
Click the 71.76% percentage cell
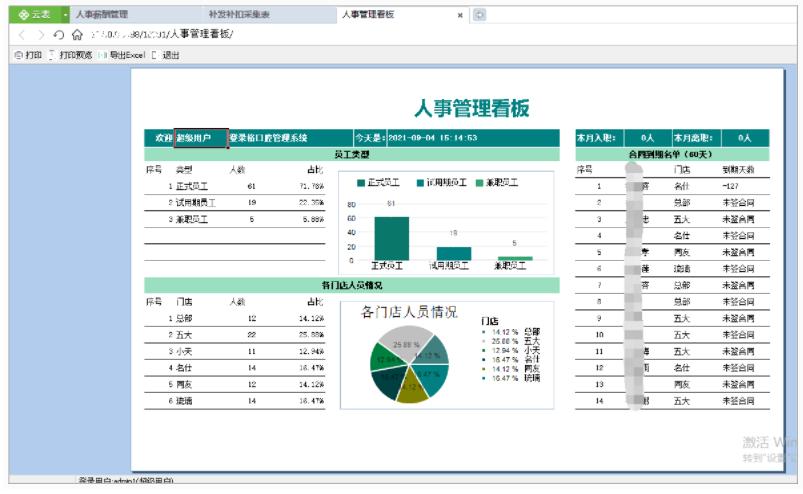click(x=311, y=186)
